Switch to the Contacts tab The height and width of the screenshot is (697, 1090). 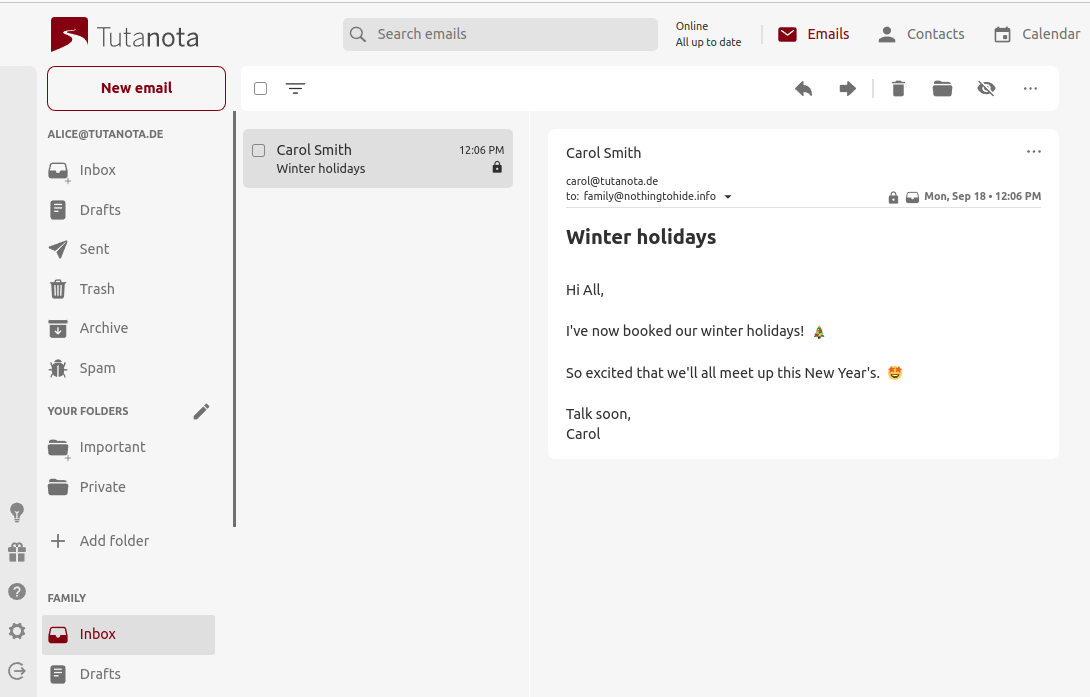click(921, 34)
